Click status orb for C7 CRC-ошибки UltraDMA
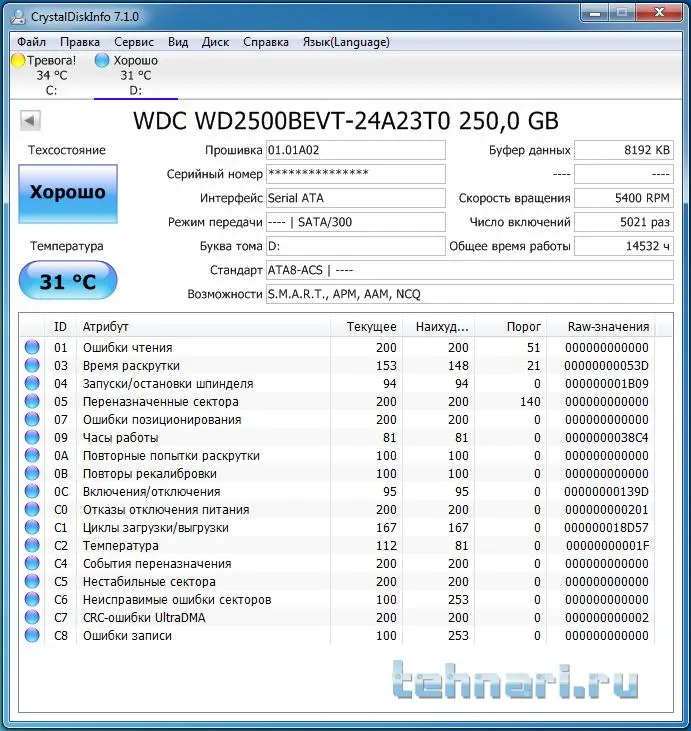Screen dimensions: 691x731 [x=32, y=617]
